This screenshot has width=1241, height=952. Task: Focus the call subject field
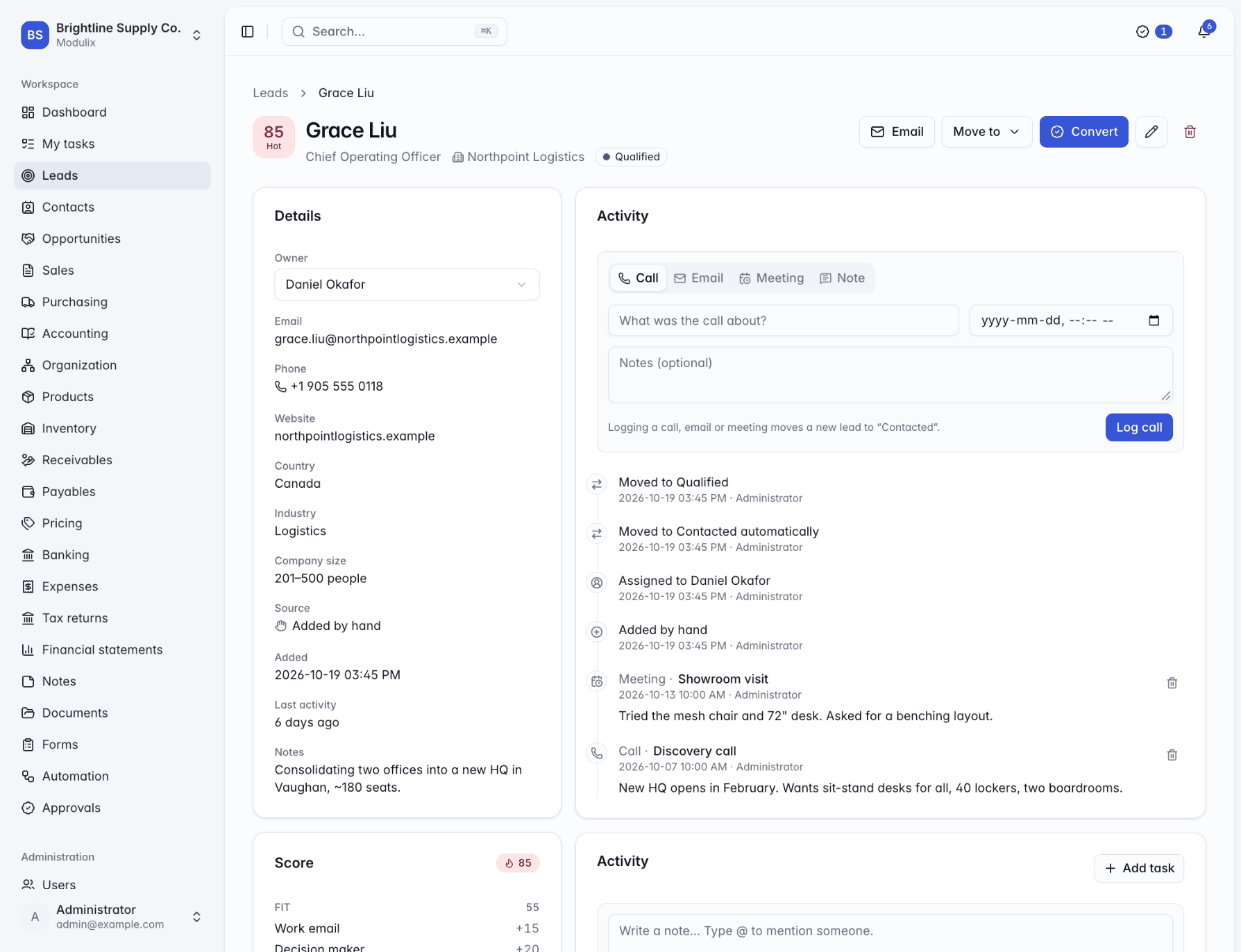click(x=784, y=321)
